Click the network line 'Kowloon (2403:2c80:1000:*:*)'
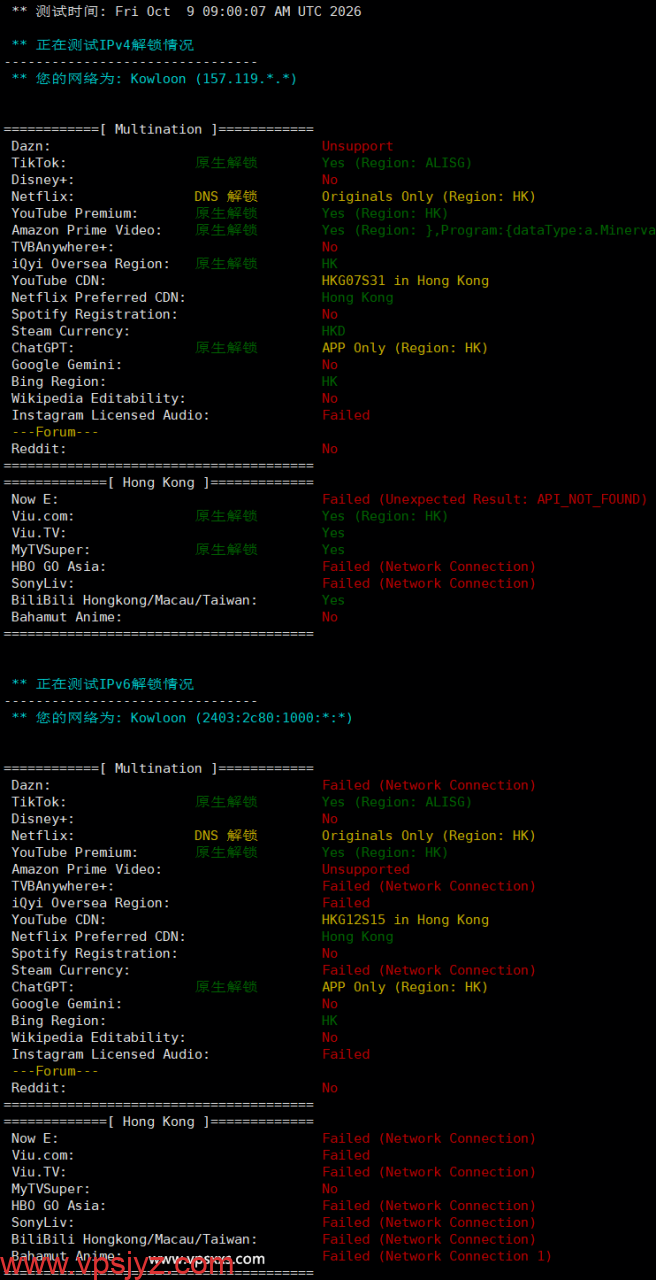Image resolution: width=656 pixels, height=1280 pixels. click(x=242, y=718)
